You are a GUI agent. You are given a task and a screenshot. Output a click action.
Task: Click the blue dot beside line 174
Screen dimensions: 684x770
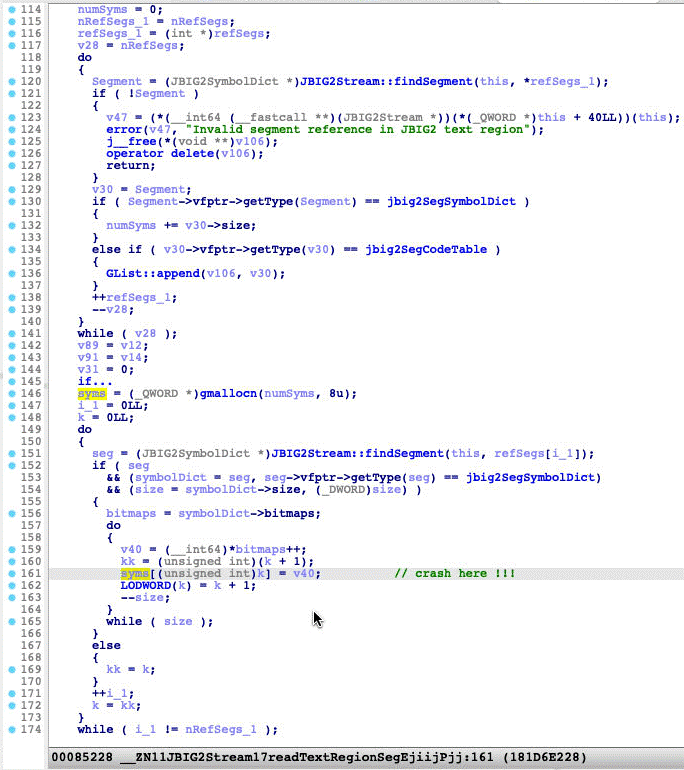pyautogui.click(x=9, y=729)
